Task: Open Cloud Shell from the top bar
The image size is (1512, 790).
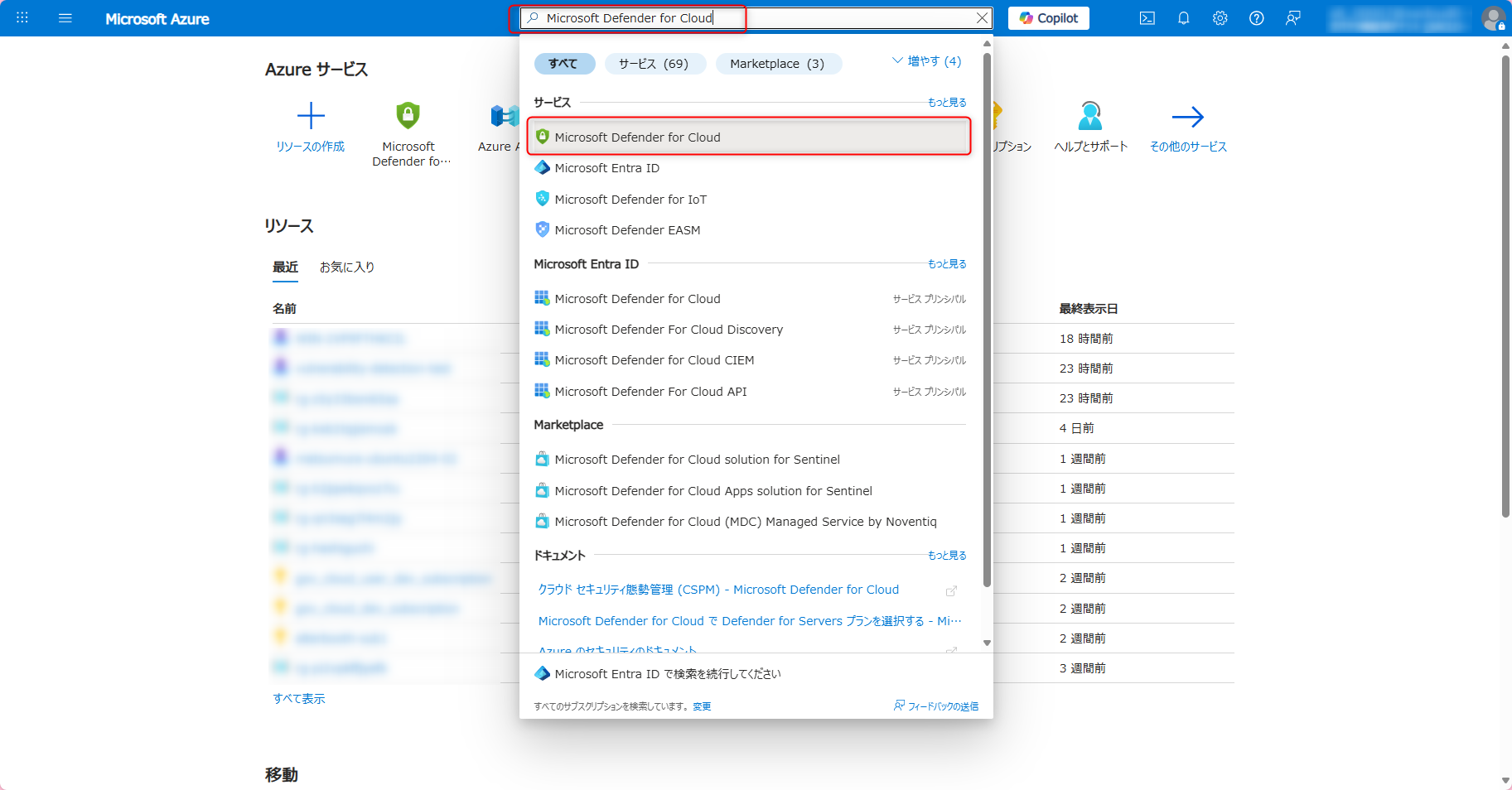Action: [x=1147, y=17]
